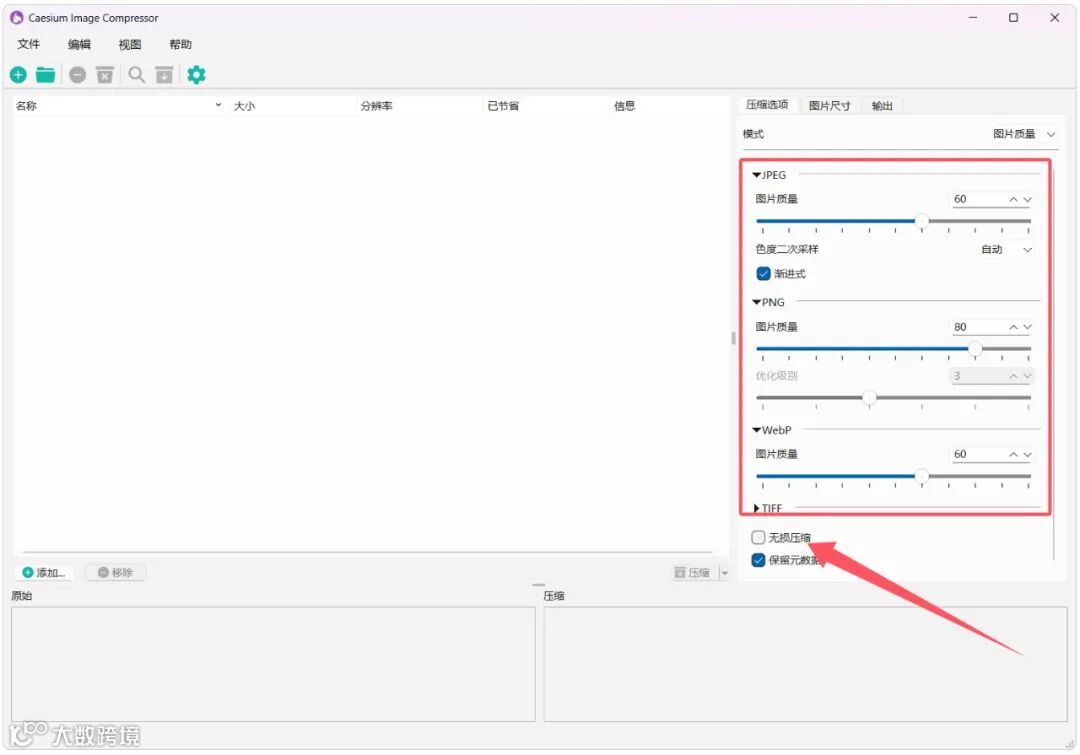Decrease JPEG quality with the down arrow
Screen dimensions: 1080x755
tap(1027, 199)
